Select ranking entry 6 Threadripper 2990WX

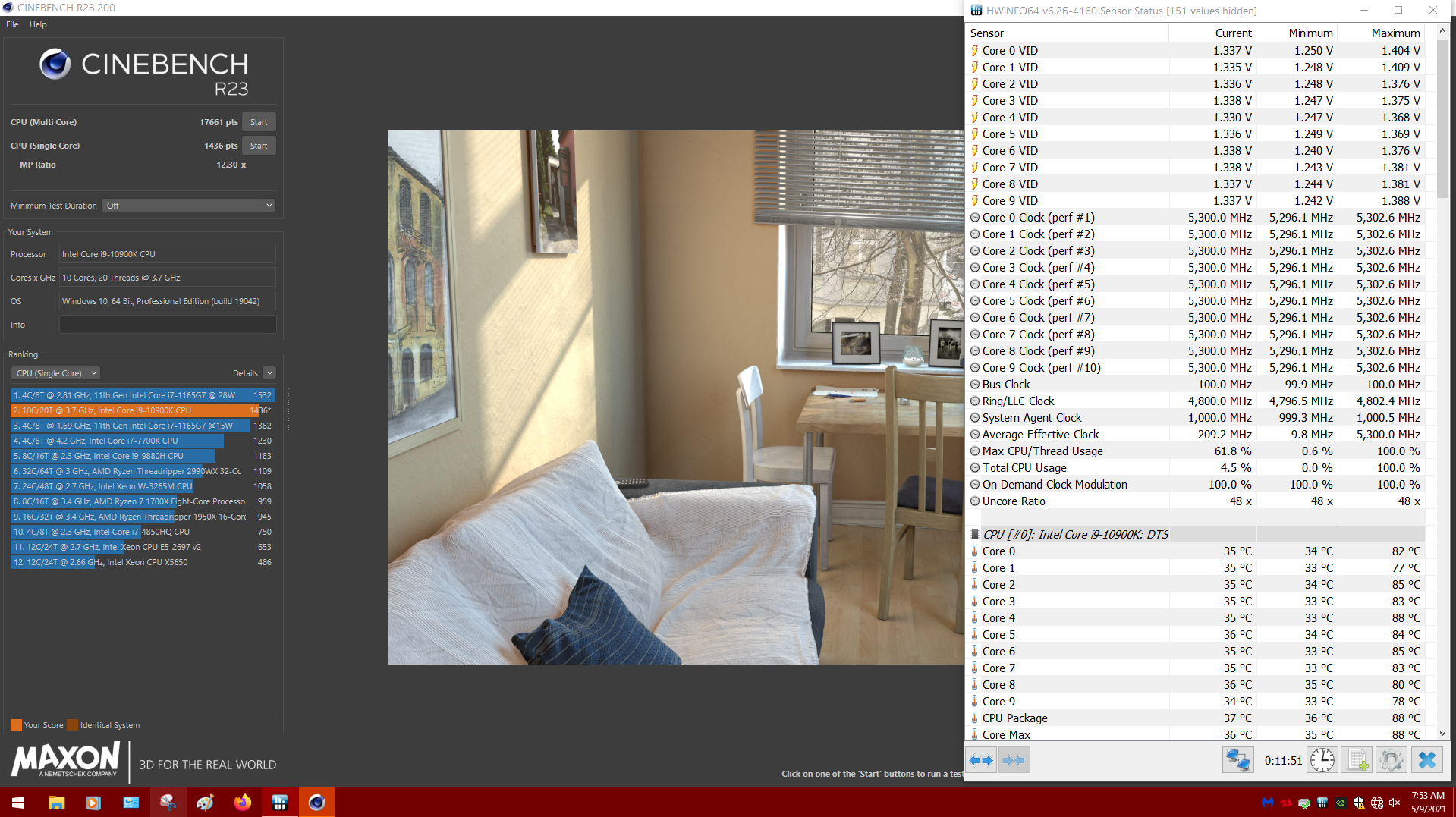tap(143, 471)
